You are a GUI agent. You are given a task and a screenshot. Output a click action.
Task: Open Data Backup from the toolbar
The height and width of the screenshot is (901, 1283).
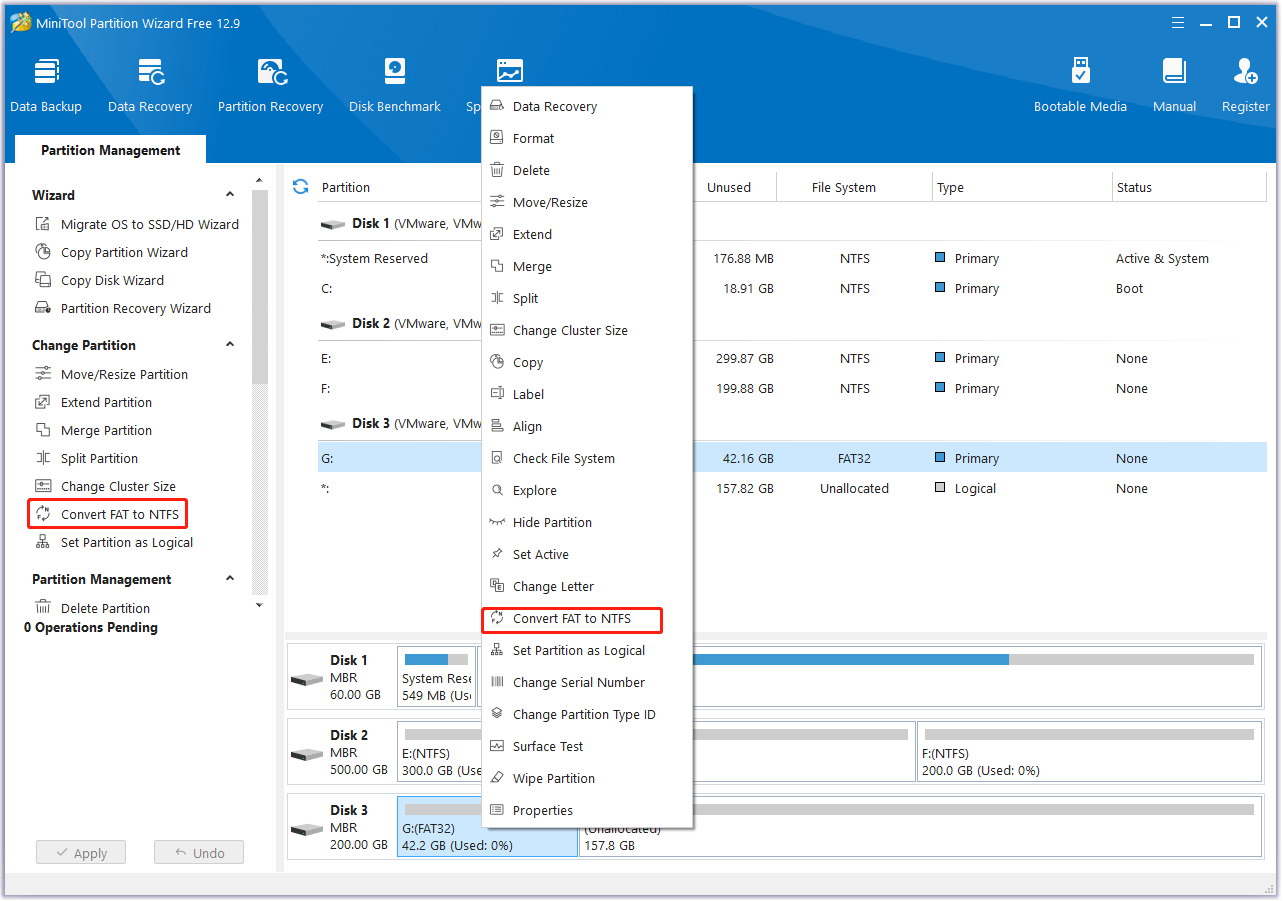46,85
